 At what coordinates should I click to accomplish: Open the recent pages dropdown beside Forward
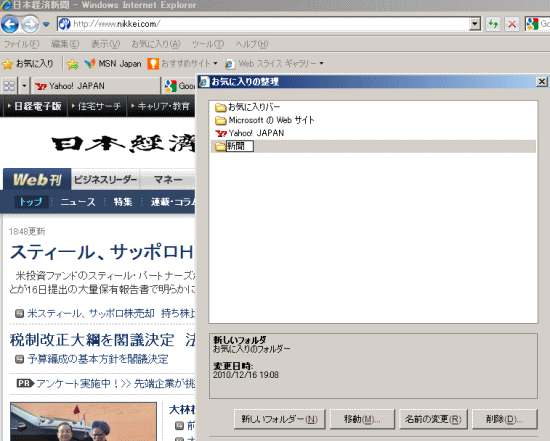pos(46,24)
